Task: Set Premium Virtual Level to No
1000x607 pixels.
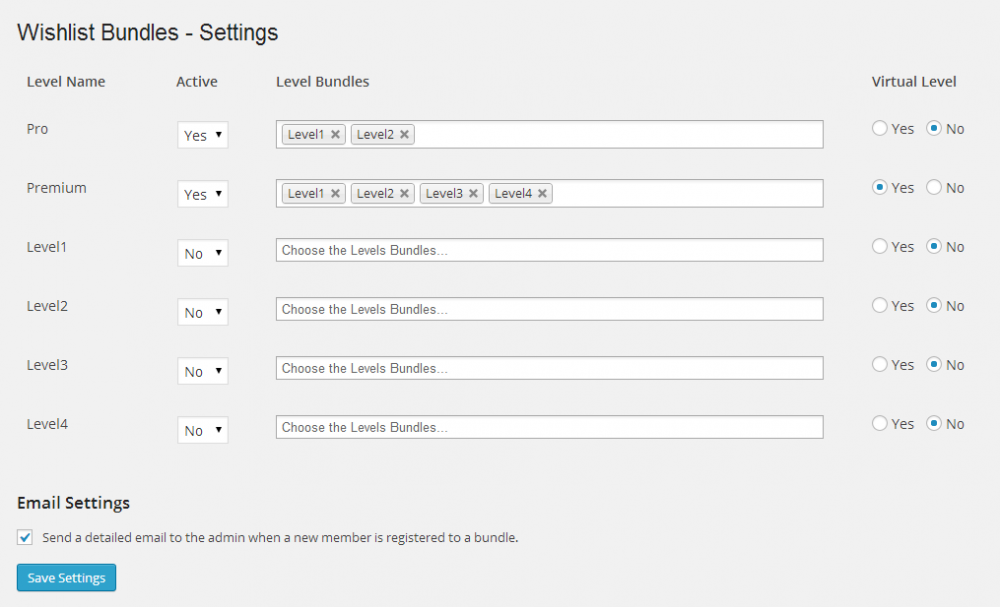Action: 934,187
